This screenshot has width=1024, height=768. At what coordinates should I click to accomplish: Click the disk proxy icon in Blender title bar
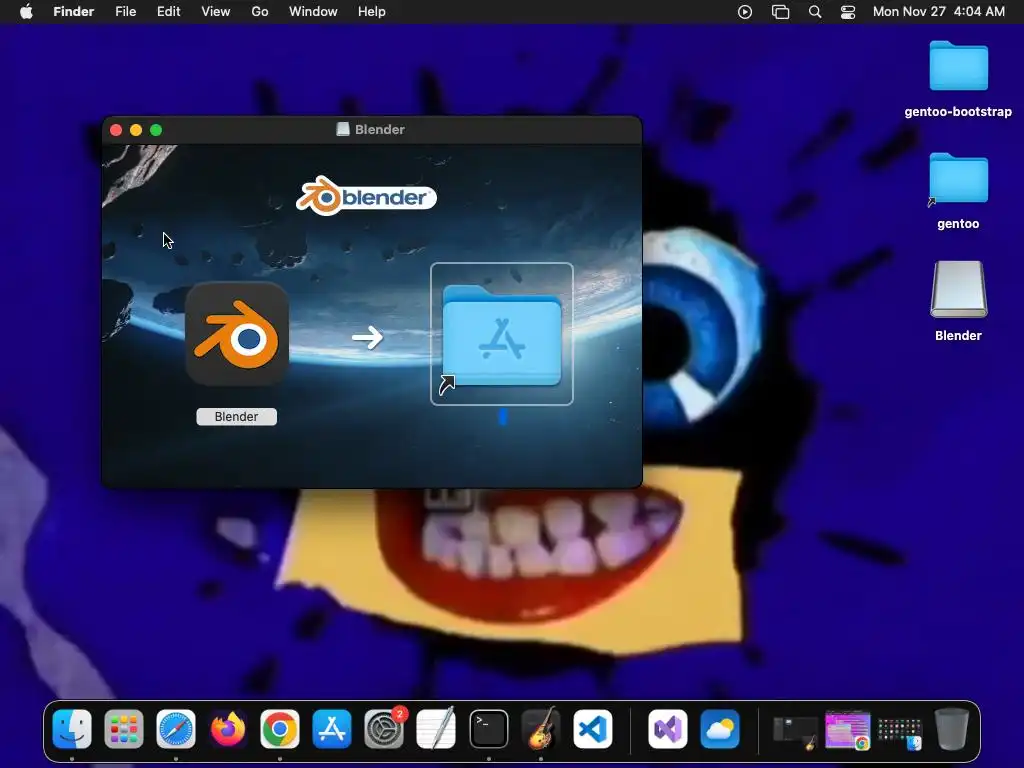(343, 129)
